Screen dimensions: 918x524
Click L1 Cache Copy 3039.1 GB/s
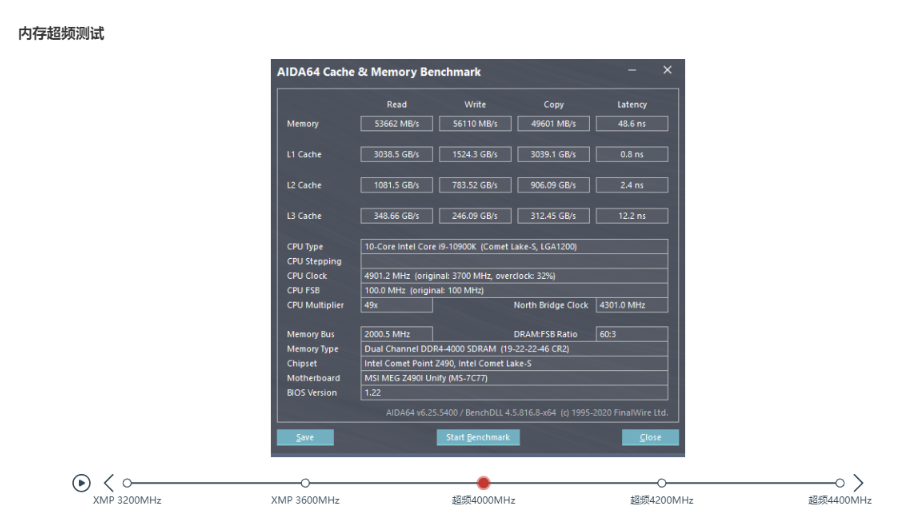(553, 155)
